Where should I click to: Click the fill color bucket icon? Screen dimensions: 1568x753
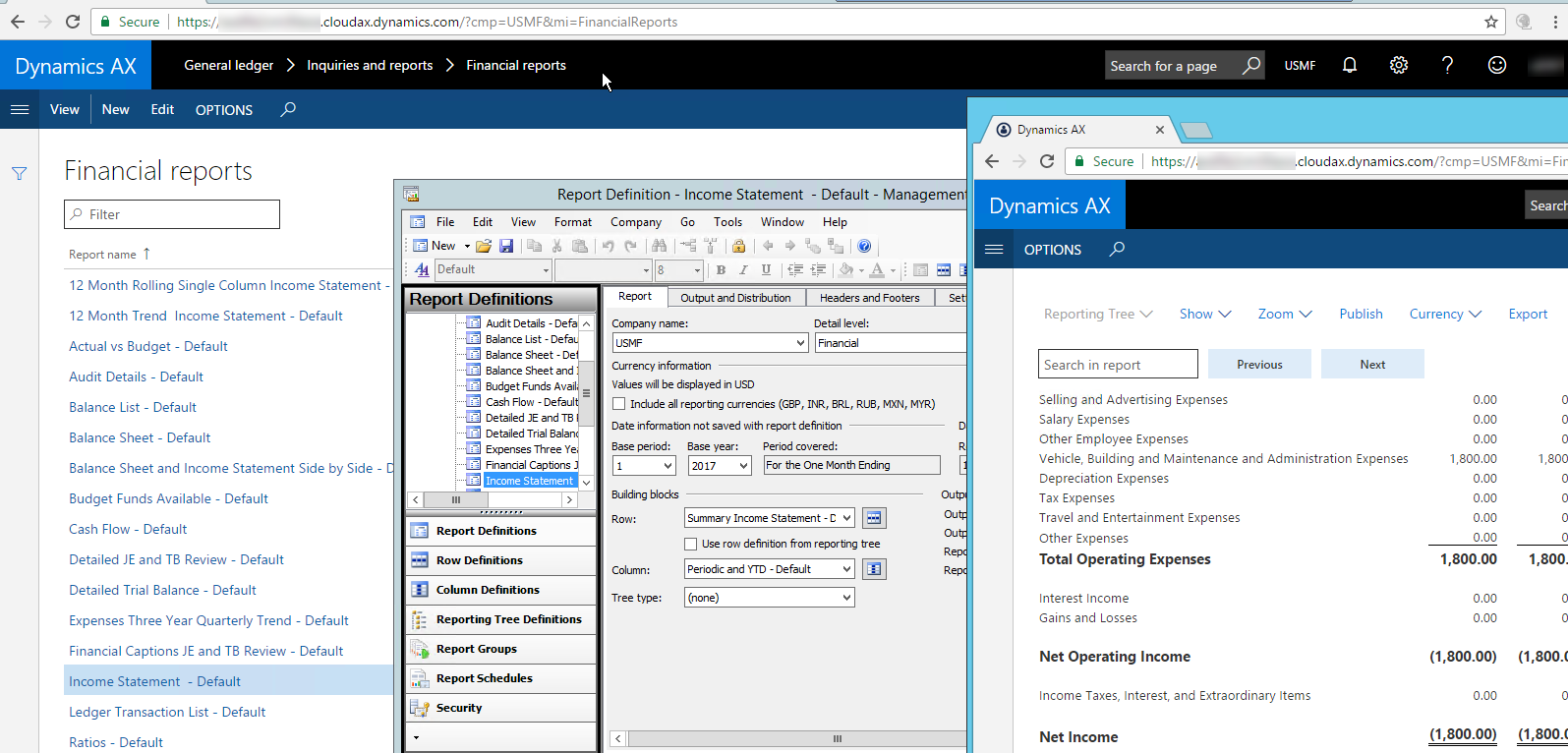coord(845,269)
